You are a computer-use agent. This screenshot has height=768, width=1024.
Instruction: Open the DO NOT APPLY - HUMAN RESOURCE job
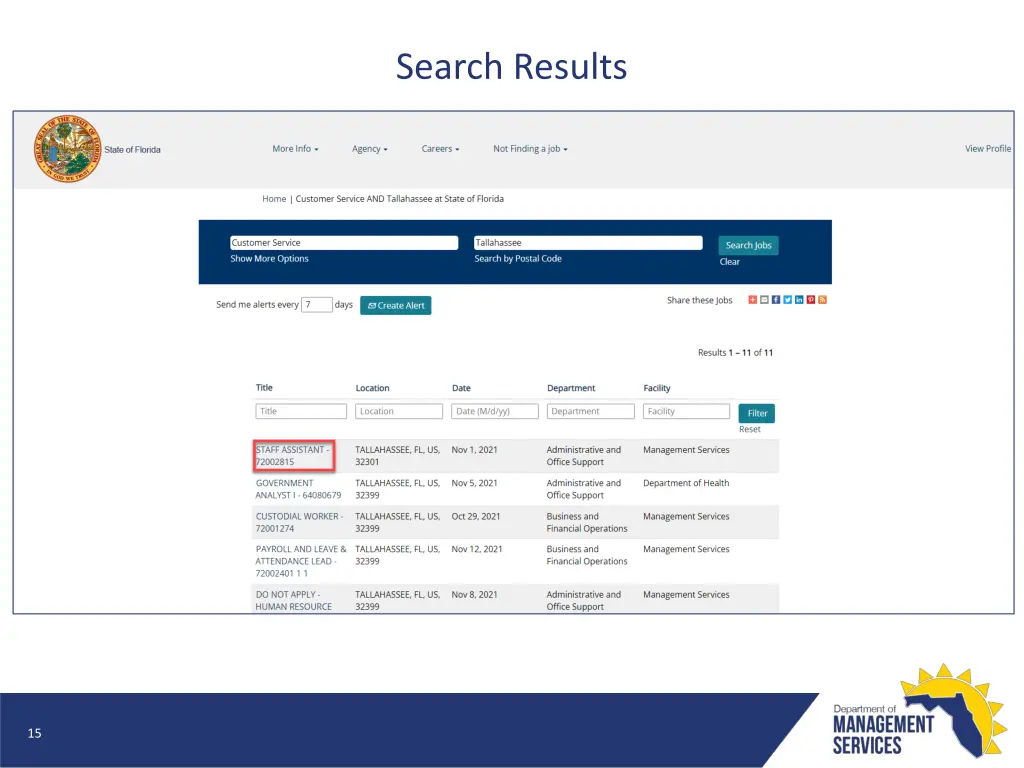(x=294, y=601)
